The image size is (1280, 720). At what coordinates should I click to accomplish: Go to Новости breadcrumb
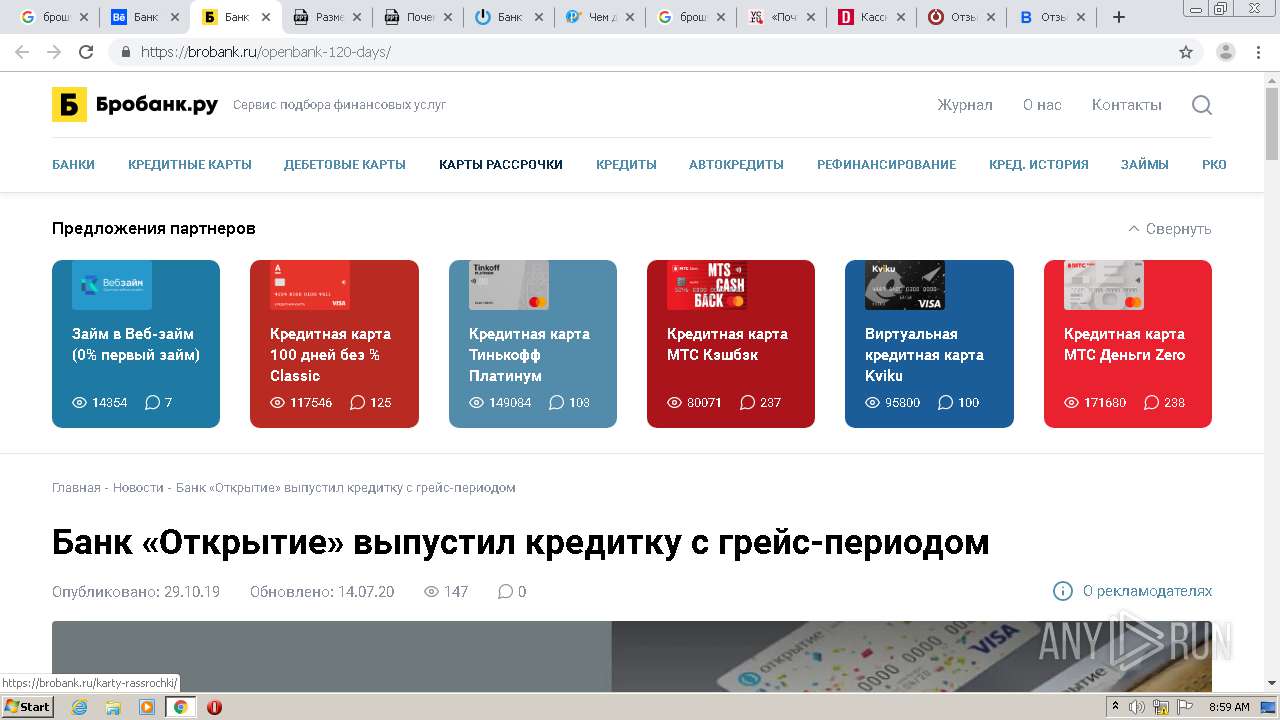(x=138, y=488)
